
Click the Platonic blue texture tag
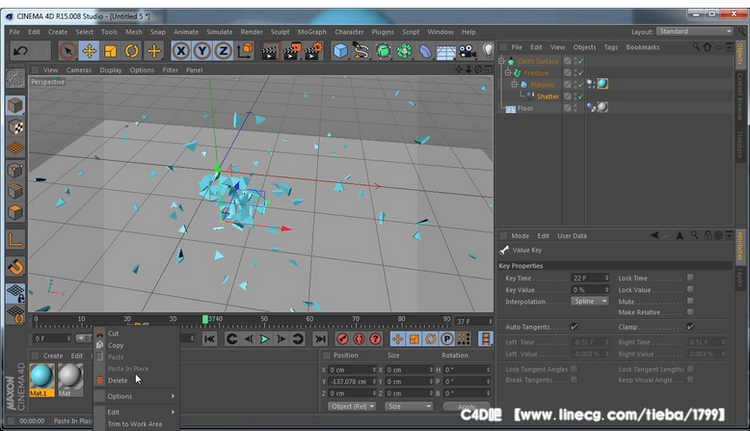point(603,84)
